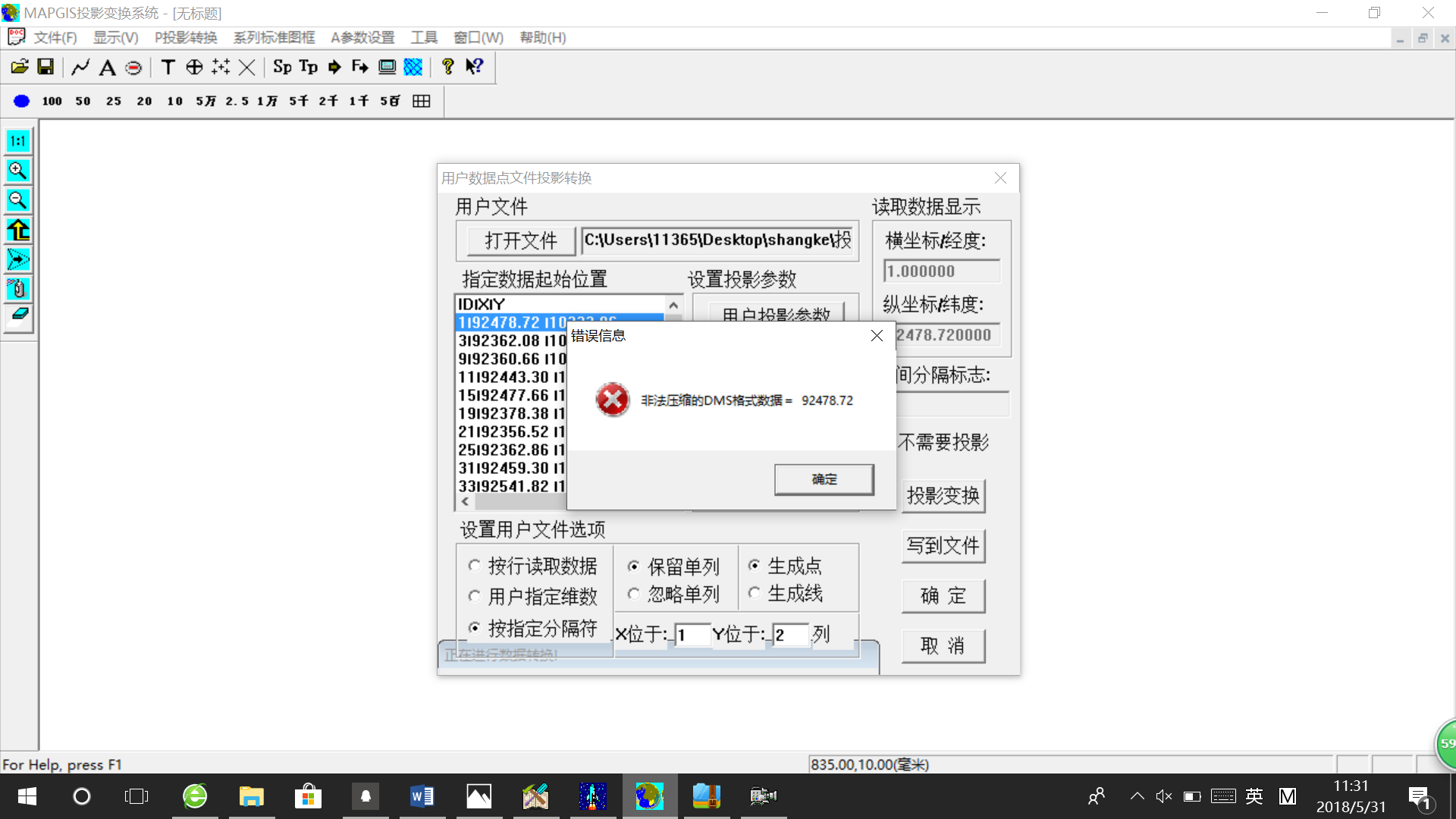Click the 1:1 view icon
This screenshot has height=819, width=1456.
click(x=18, y=141)
